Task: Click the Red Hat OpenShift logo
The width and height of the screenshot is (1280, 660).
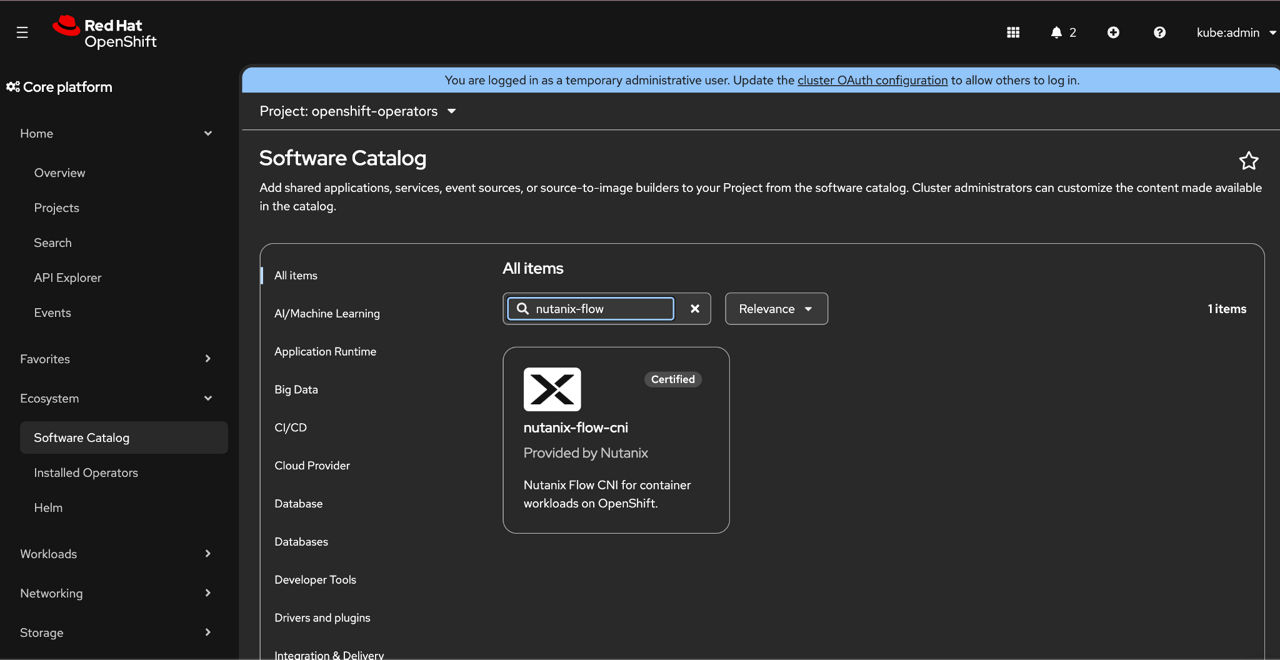Action: [x=105, y=33]
